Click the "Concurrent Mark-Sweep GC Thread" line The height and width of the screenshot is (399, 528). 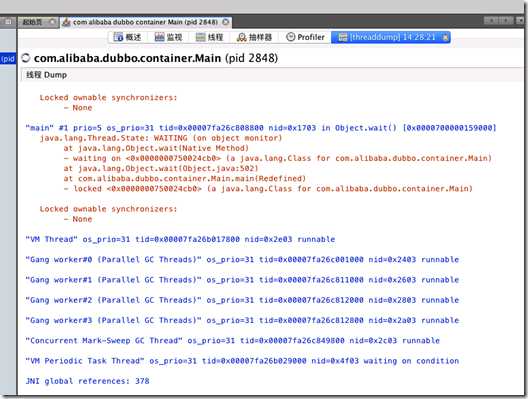click(x=233, y=340)
